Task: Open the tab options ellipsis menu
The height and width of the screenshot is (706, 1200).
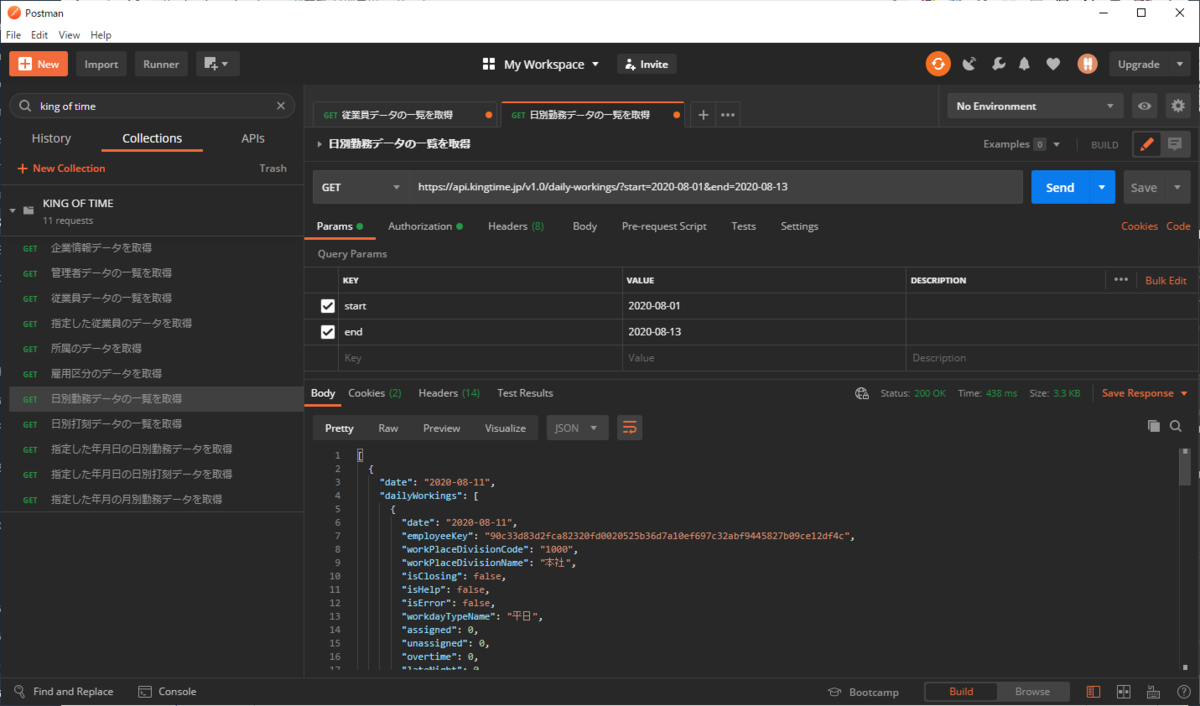Action: click(729, 115)
